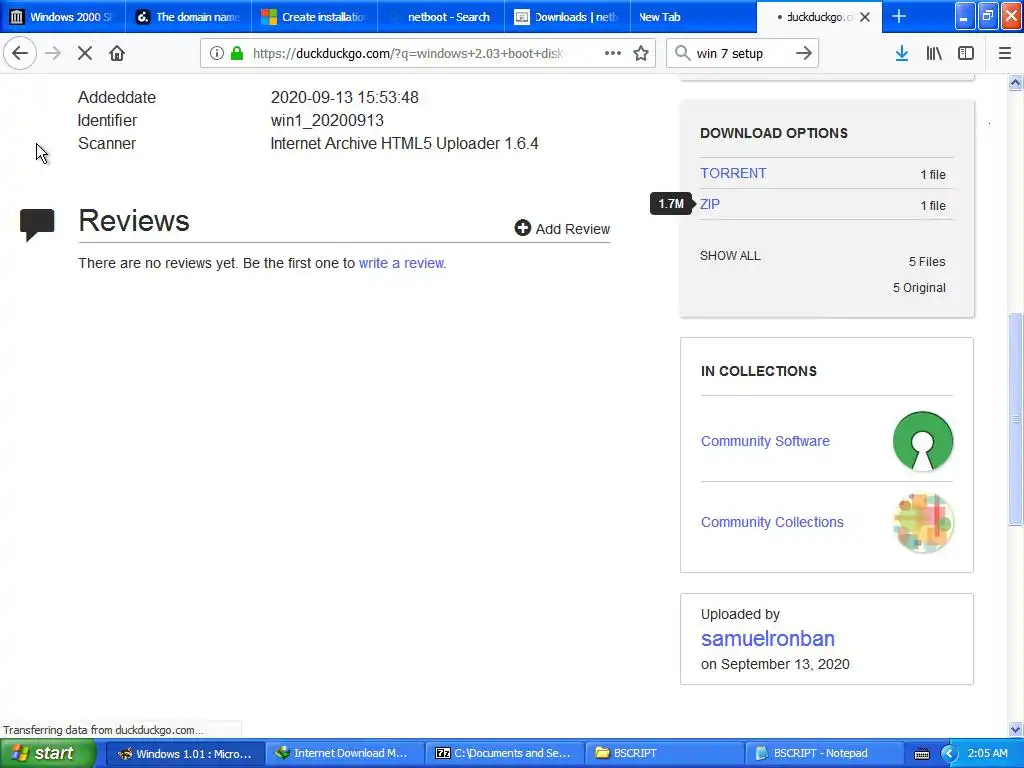Image resolution: width=1024 pixels, height=768 pixels.
Task: Close the duckduckgo tab
Action: 865,17
